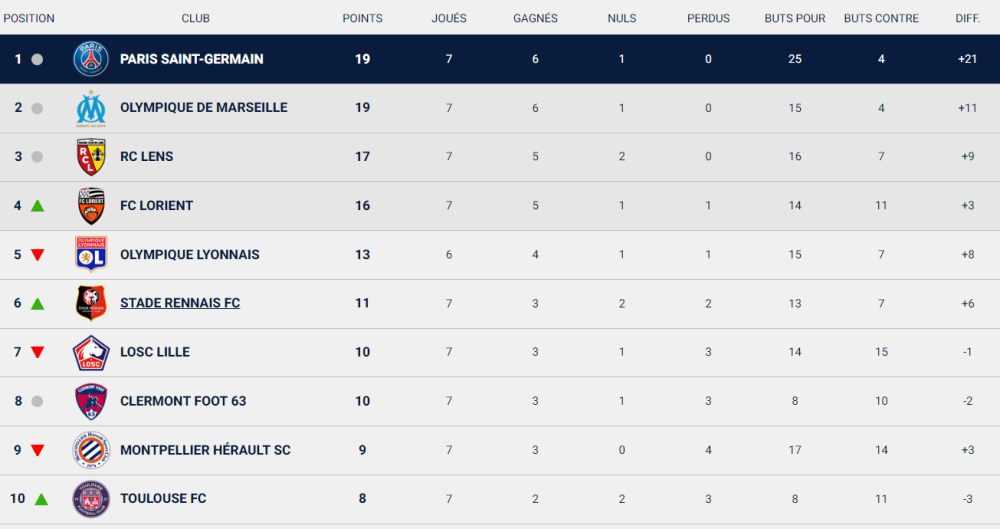Image resolution: width=1000 pixels, height=529 pixels.
Task: Click the Toulouse FC crest
Action: click(x=91, y=498)
